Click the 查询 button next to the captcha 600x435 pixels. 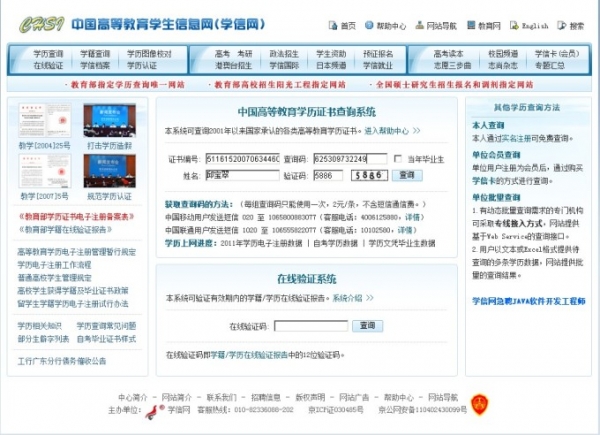coord(407,175)
